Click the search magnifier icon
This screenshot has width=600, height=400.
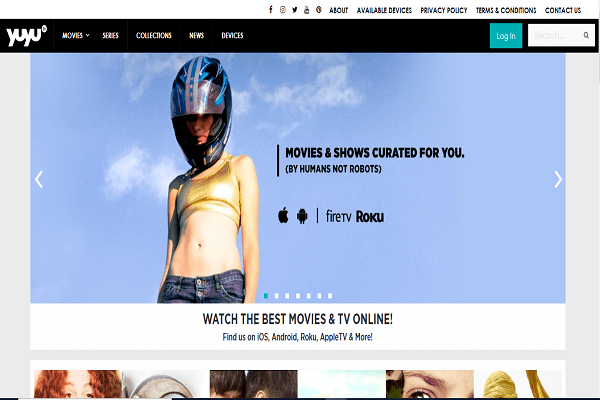tap(586, 35)
